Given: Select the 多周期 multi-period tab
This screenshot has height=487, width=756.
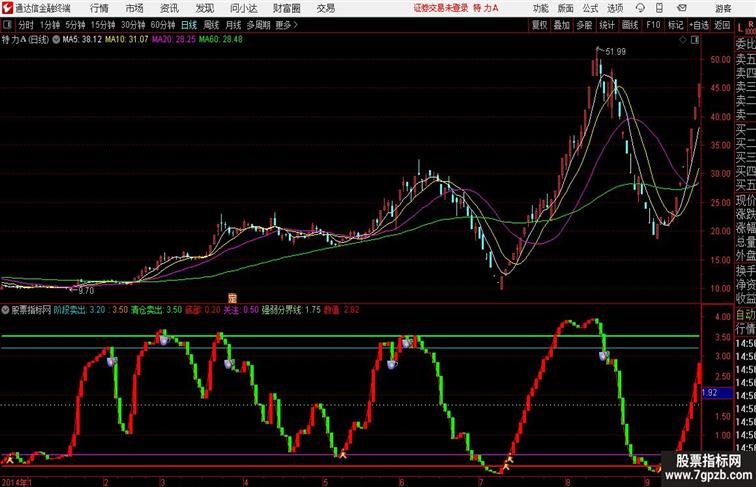Looking at the screenshot, I should (x=258, y=25).
